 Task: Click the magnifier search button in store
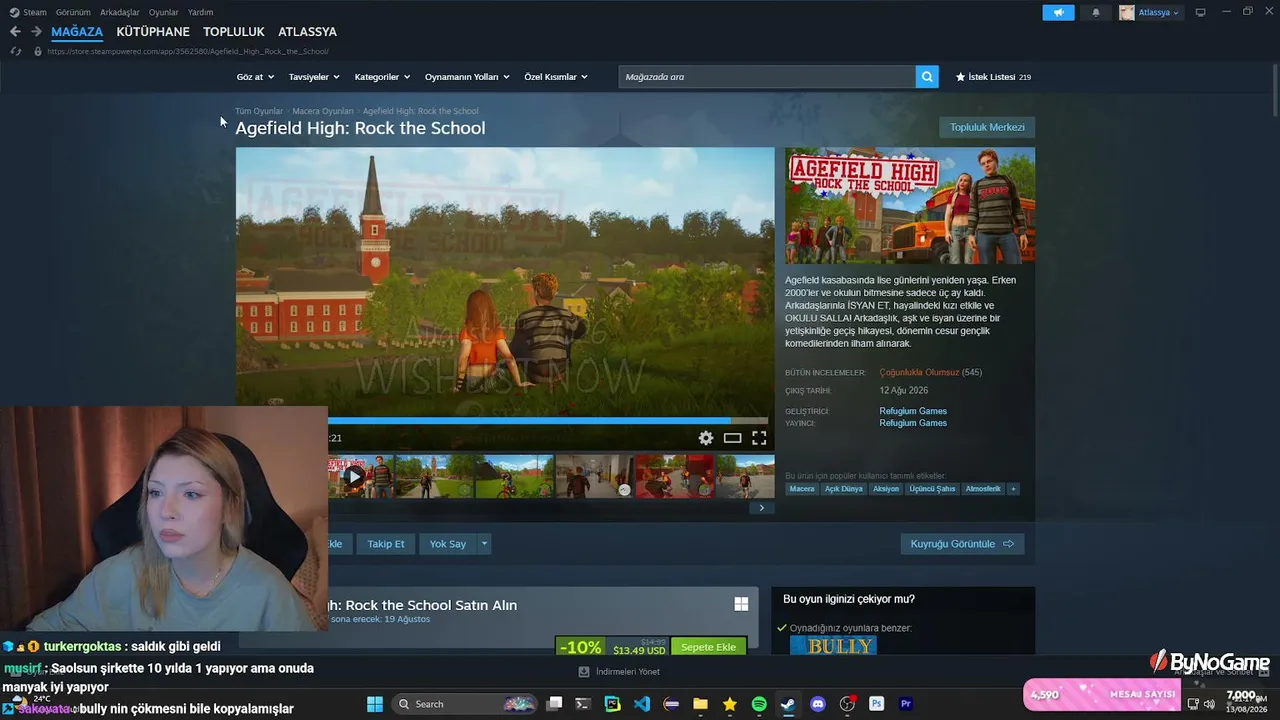(927, 77)
